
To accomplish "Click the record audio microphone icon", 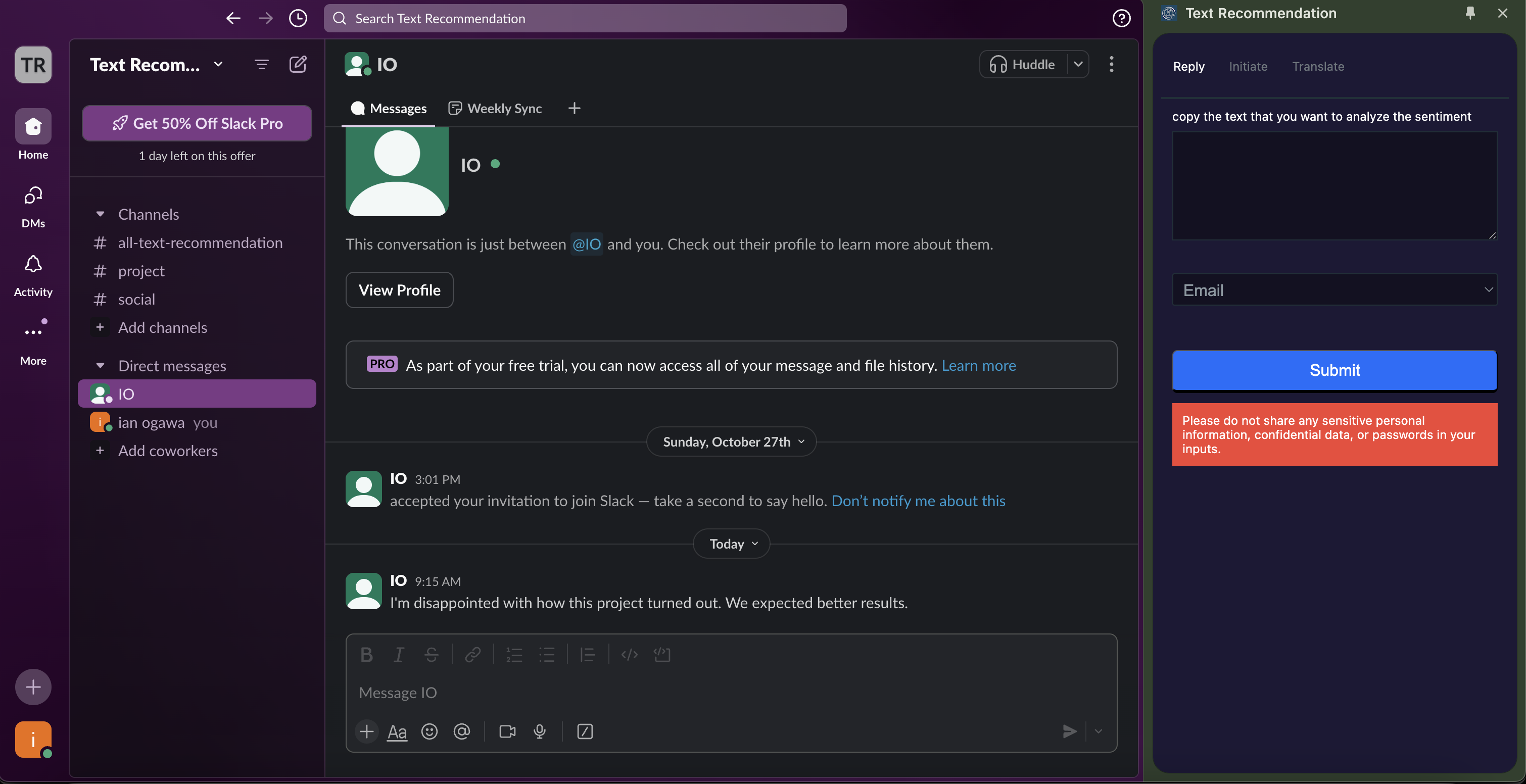I will [539, 731].
